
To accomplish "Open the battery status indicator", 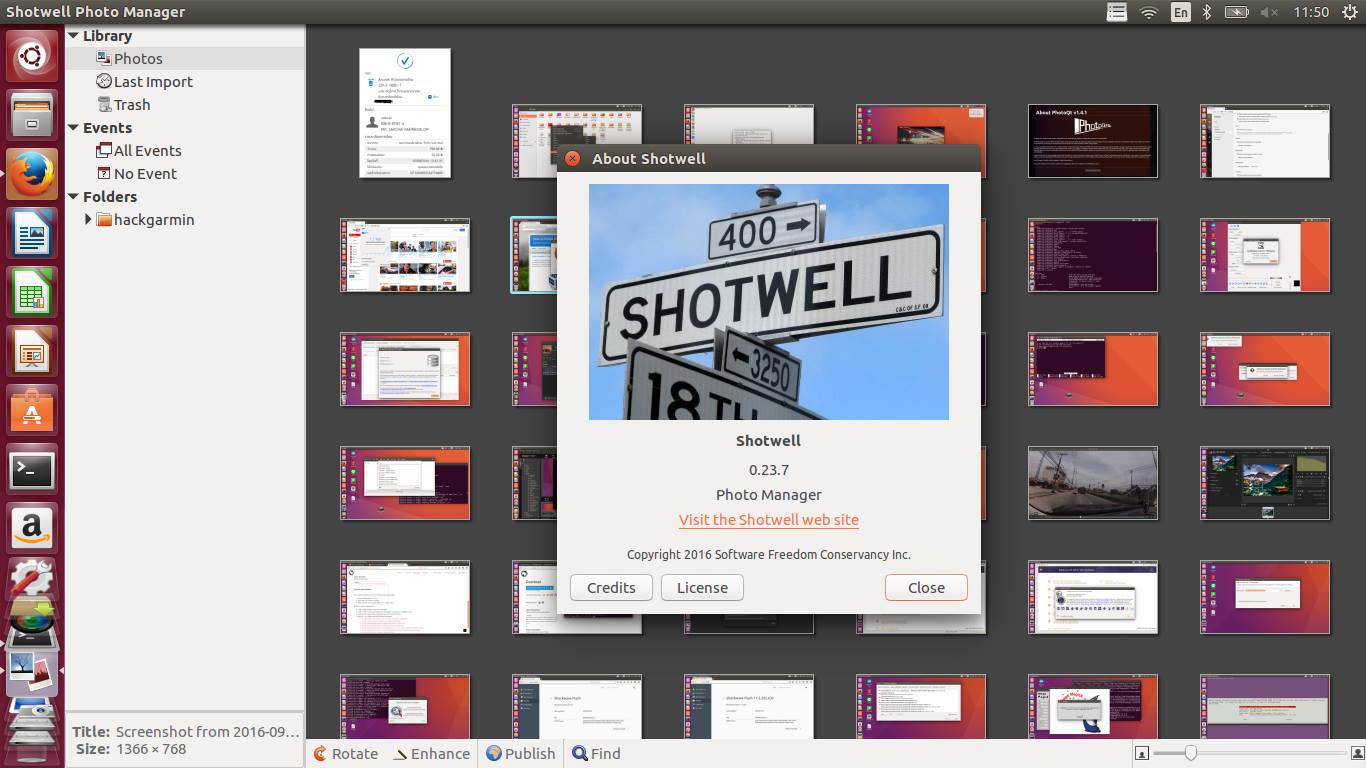I will pyautogui.click(x=1237, y=12).
